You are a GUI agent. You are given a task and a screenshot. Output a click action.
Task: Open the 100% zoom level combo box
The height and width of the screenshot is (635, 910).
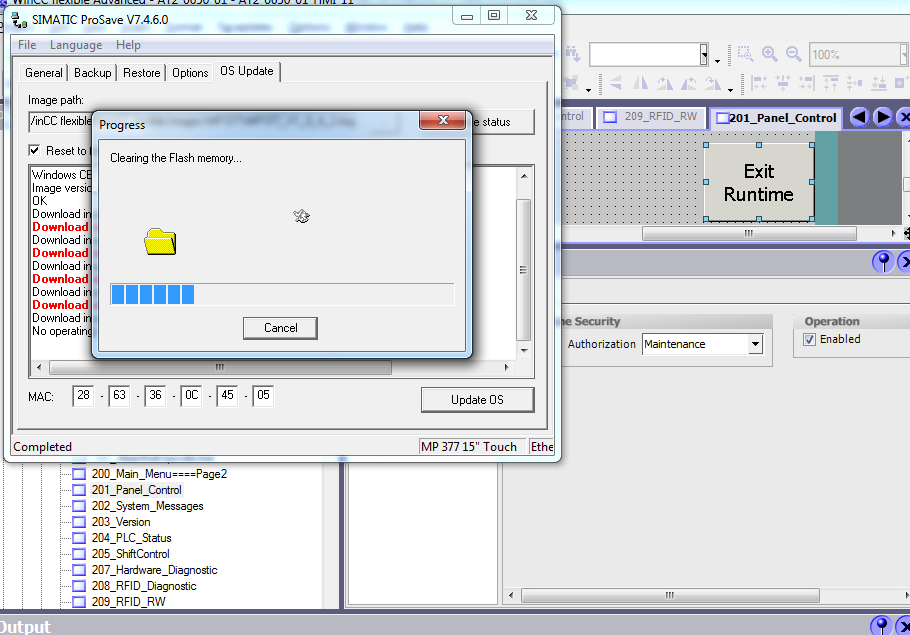point(858,55)
